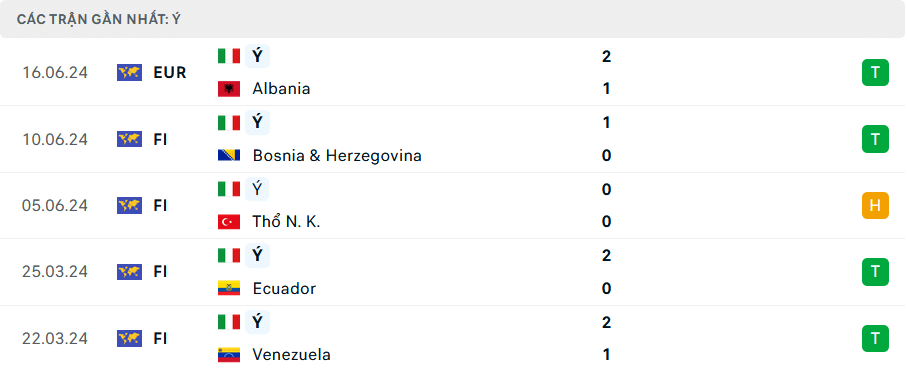Click the 10.06.24 match date
Viewport: 907px width, 370px height.
(55, 139)
